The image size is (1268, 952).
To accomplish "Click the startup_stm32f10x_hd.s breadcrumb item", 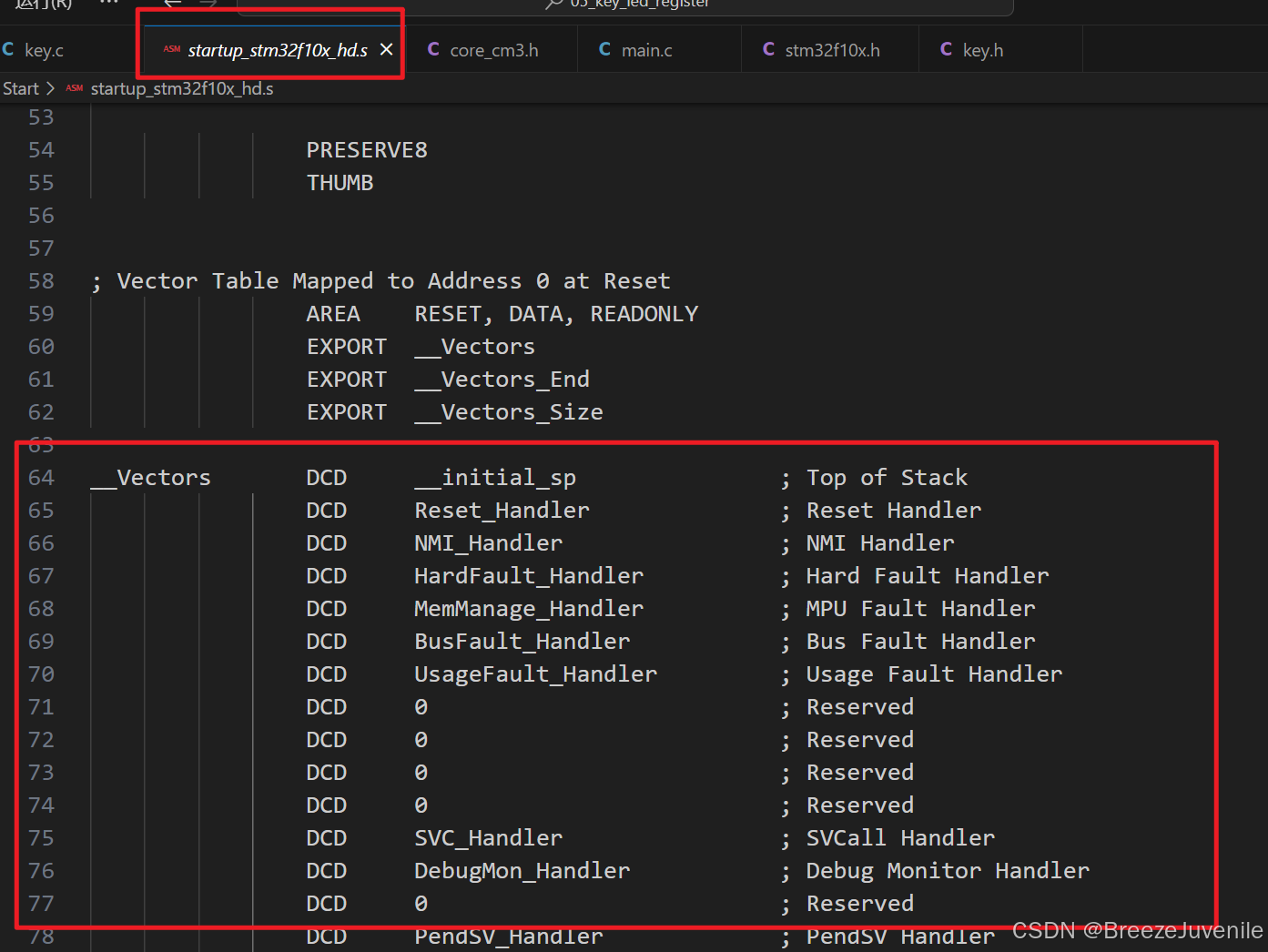I will [x=182, y=88].
